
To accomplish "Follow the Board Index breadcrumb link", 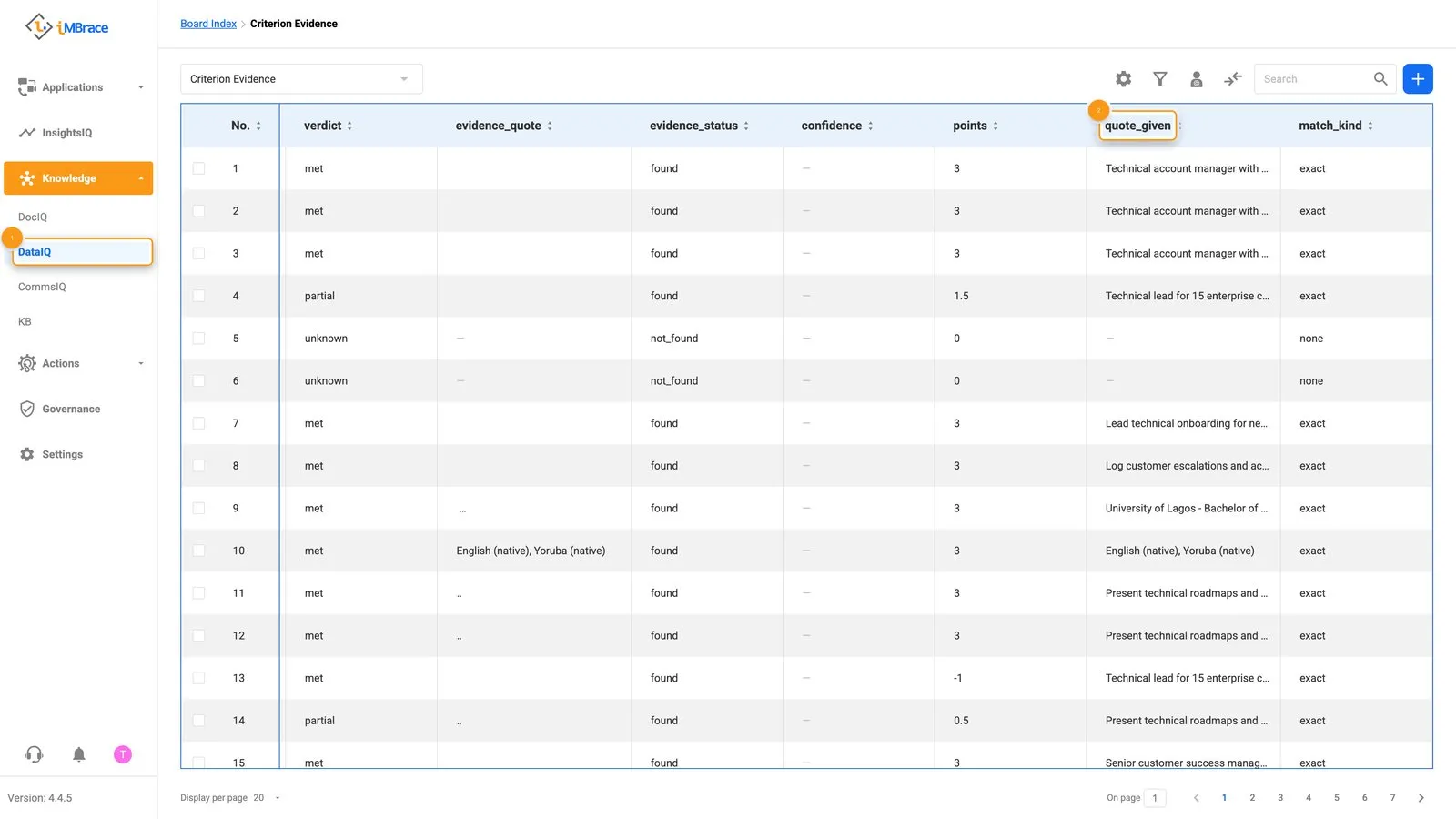I will [x=208, y=24].
